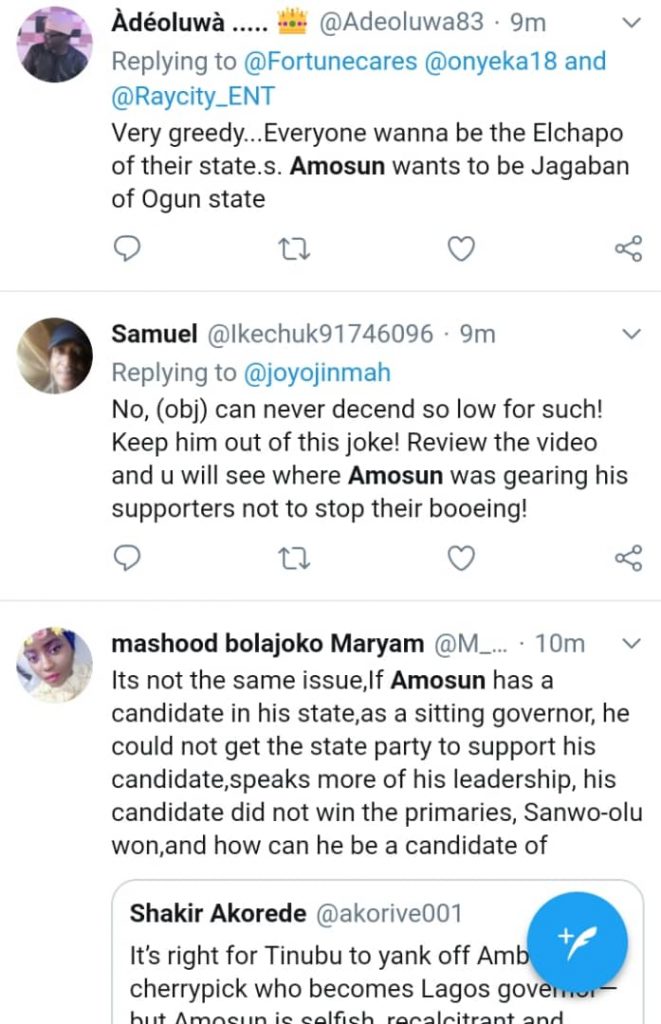Like Adéoluwà's tweet about Amosun
The image size is (661, 1024).
460,248
